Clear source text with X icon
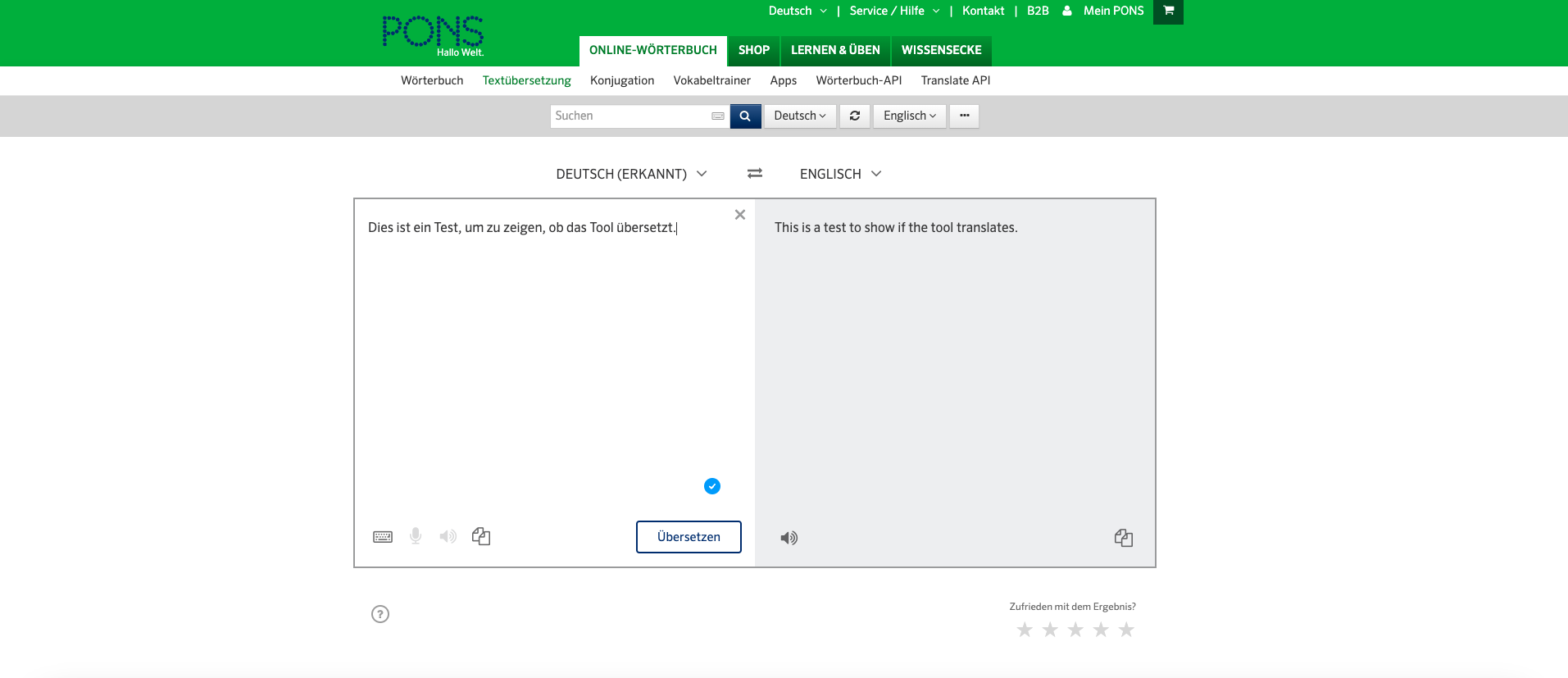The image size is (1568, 678). (x=740, y=215)
